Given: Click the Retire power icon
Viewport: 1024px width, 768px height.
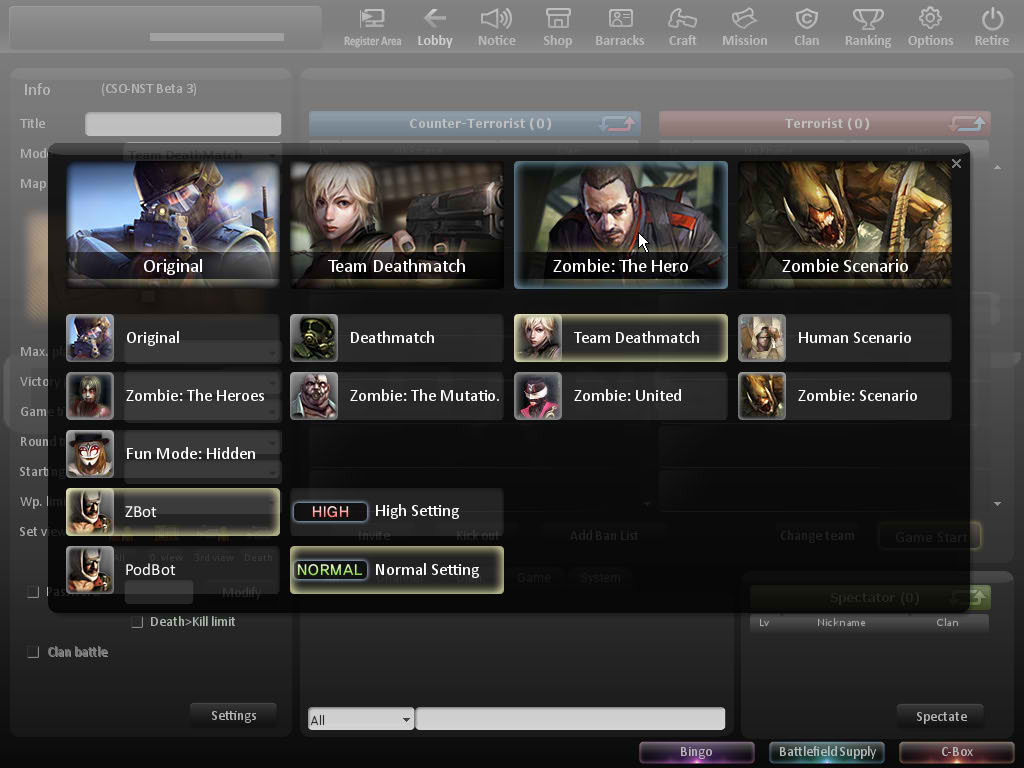Looking at the screenshot, I should tap(992, 27).
